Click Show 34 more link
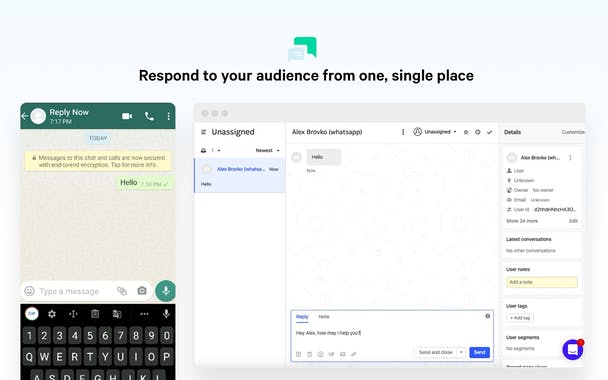Image resolution: width=608 pixels, height=380 pixels. 522,221
